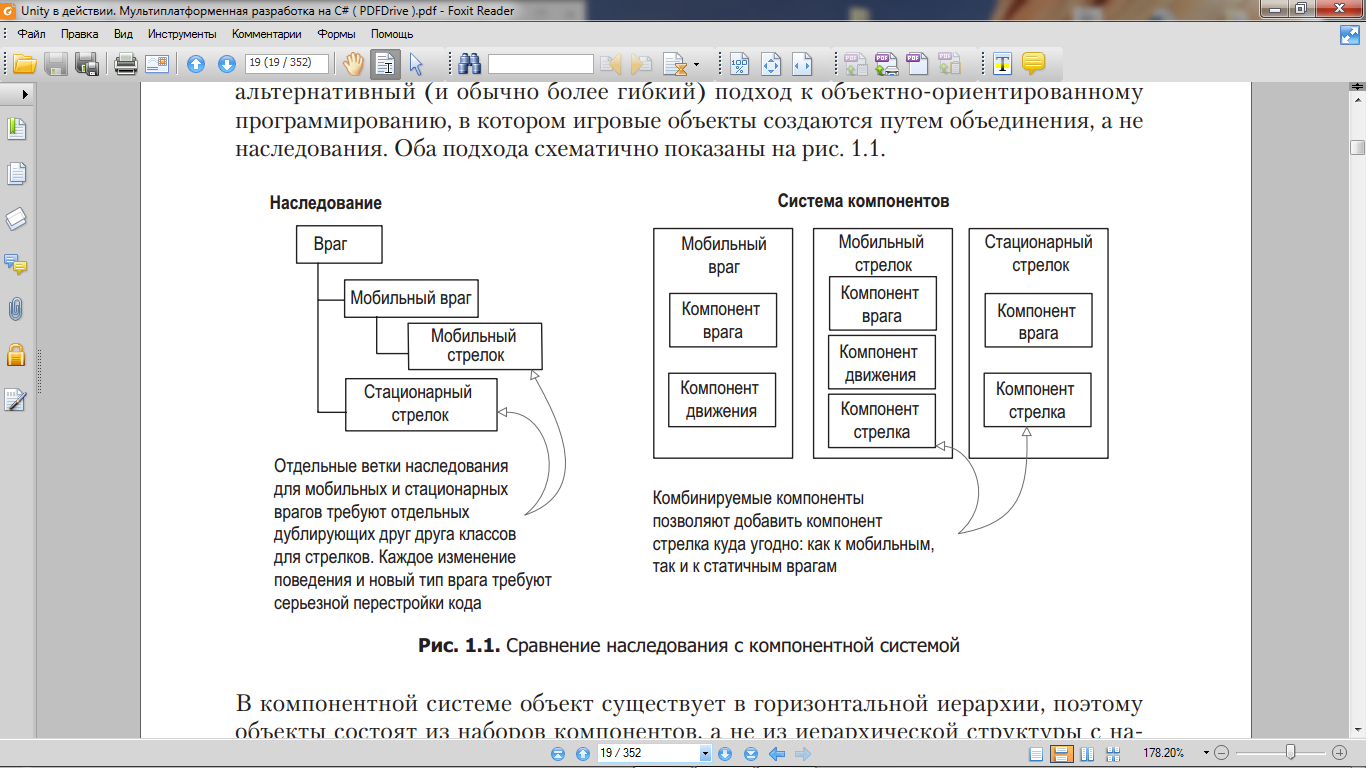
Task: Open Bookmarks panel in left sidebar
Action: [16, 129]
